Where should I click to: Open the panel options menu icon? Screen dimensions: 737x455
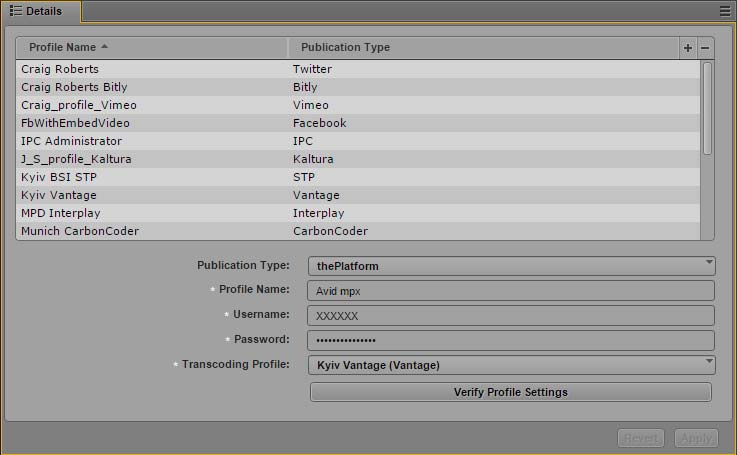point(725,11)
